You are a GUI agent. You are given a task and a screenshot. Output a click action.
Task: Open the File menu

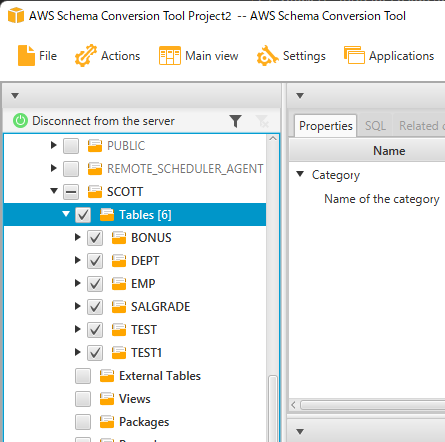click(37, 56)
